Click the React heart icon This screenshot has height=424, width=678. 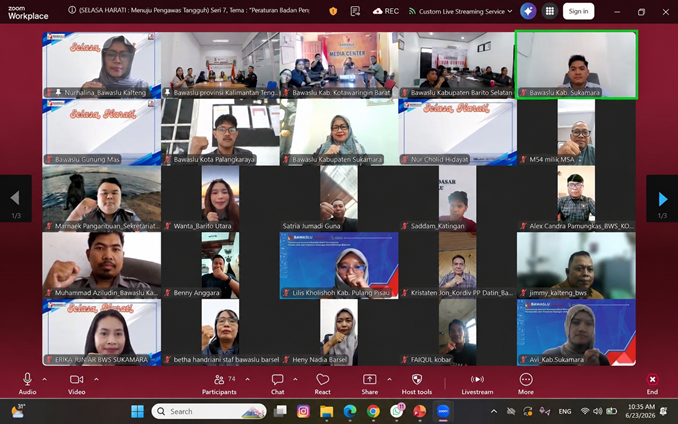click(x=323, y=379)
